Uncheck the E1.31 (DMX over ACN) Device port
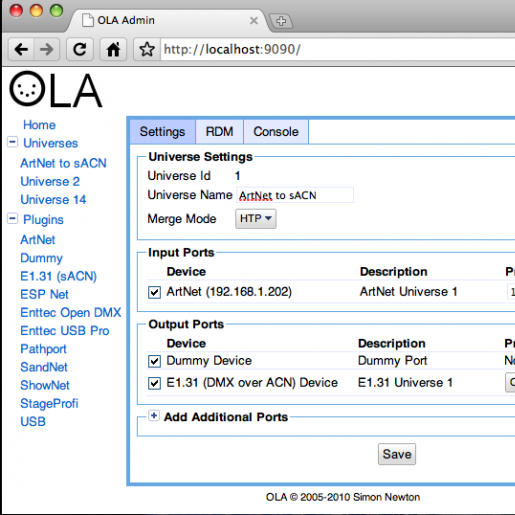 154,383
